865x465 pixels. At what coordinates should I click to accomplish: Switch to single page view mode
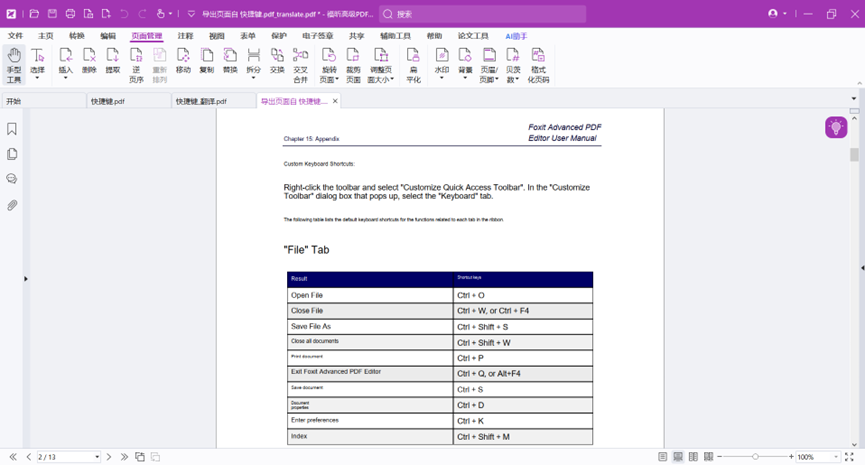[x=663, y=457]
